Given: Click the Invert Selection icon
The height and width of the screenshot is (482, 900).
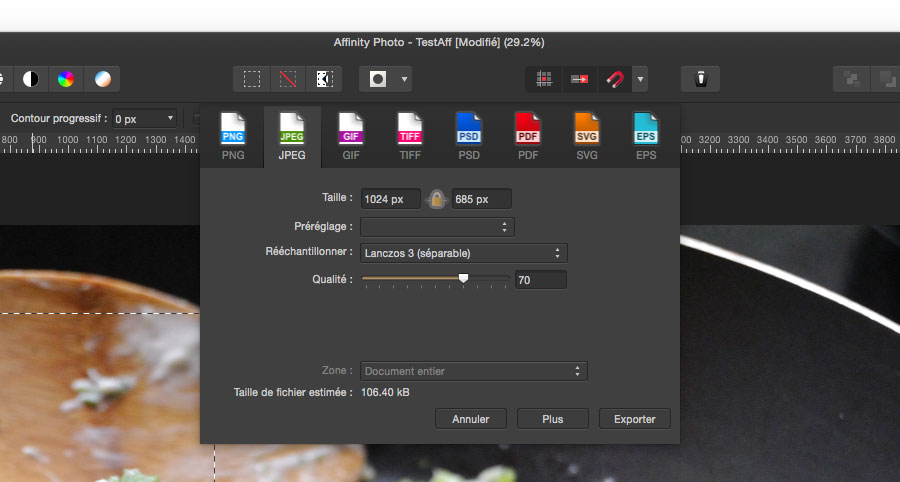Looking at the screenshot, I should [x=324, y=79].
